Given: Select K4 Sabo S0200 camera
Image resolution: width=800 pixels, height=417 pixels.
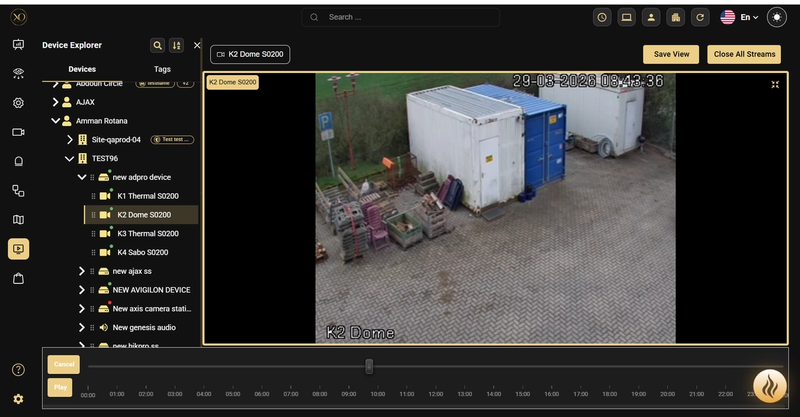Looking at the screenshot, I should 141,252.
